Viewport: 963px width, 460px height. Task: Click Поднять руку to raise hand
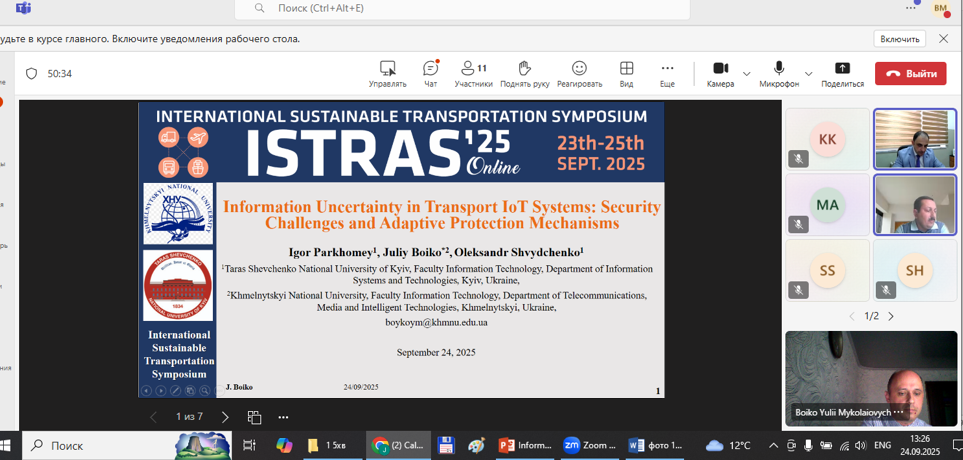(524, 73)
